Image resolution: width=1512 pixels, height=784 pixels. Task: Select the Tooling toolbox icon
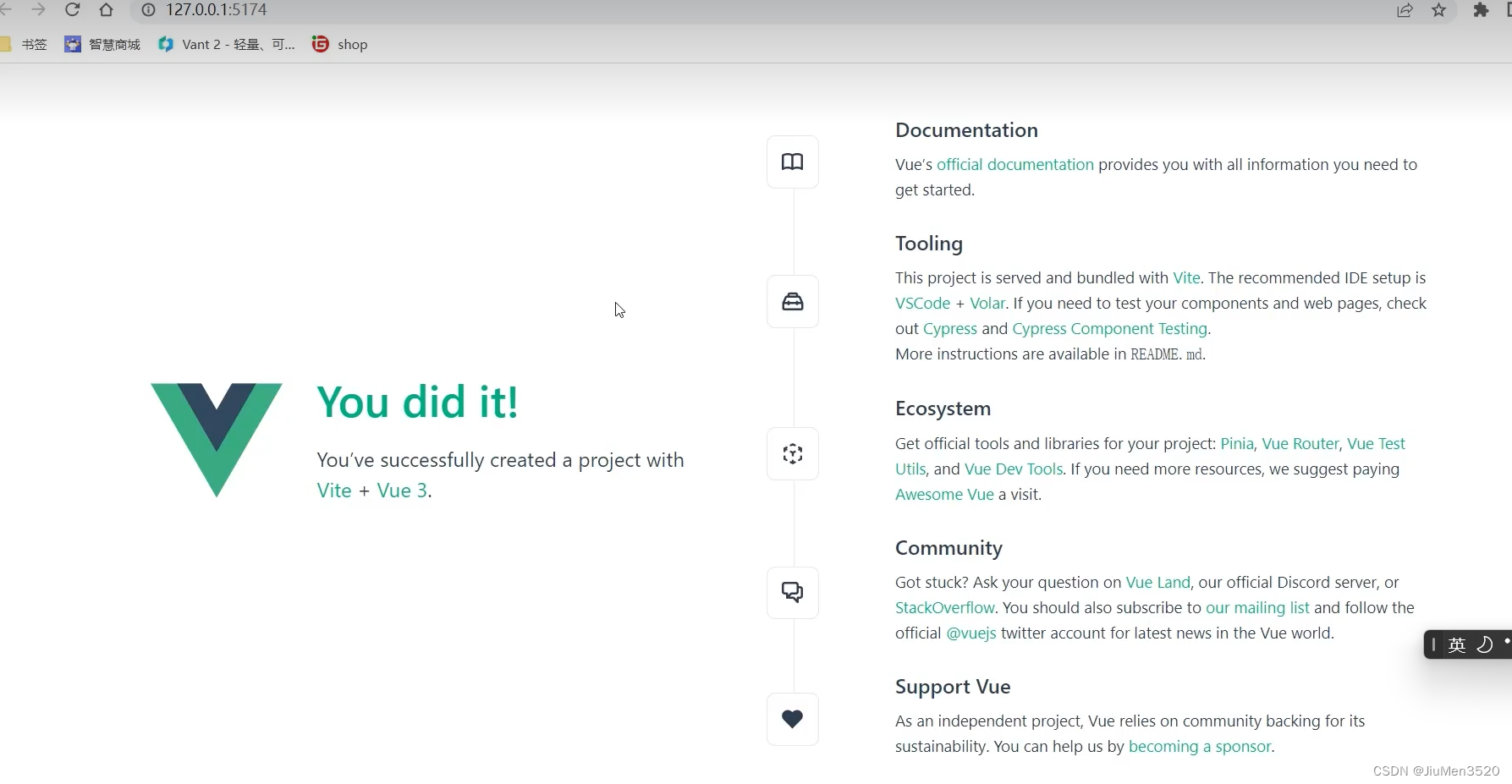point(792,301)
